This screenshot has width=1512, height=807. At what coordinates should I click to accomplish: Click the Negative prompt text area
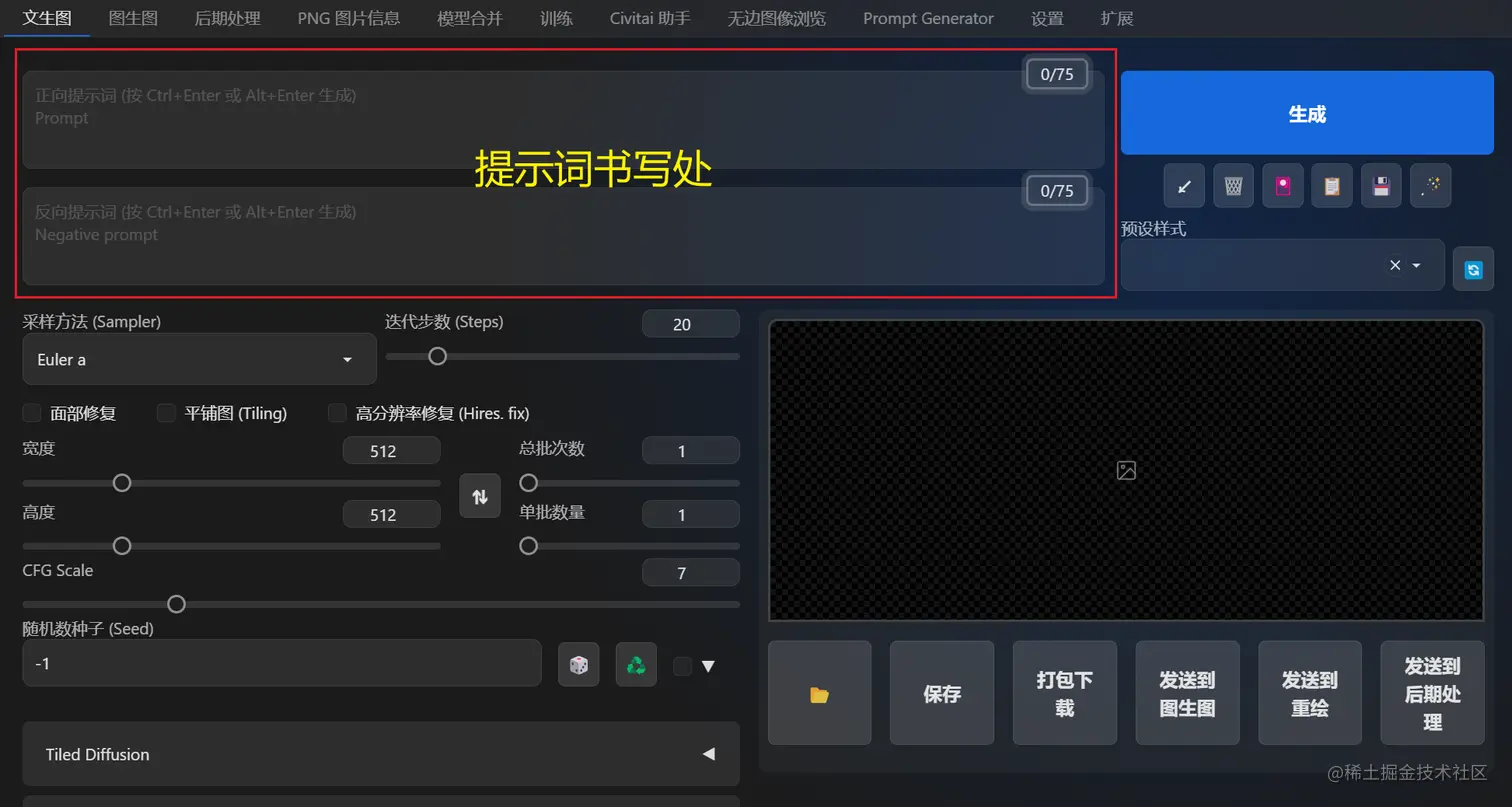[x=563, y=236]
